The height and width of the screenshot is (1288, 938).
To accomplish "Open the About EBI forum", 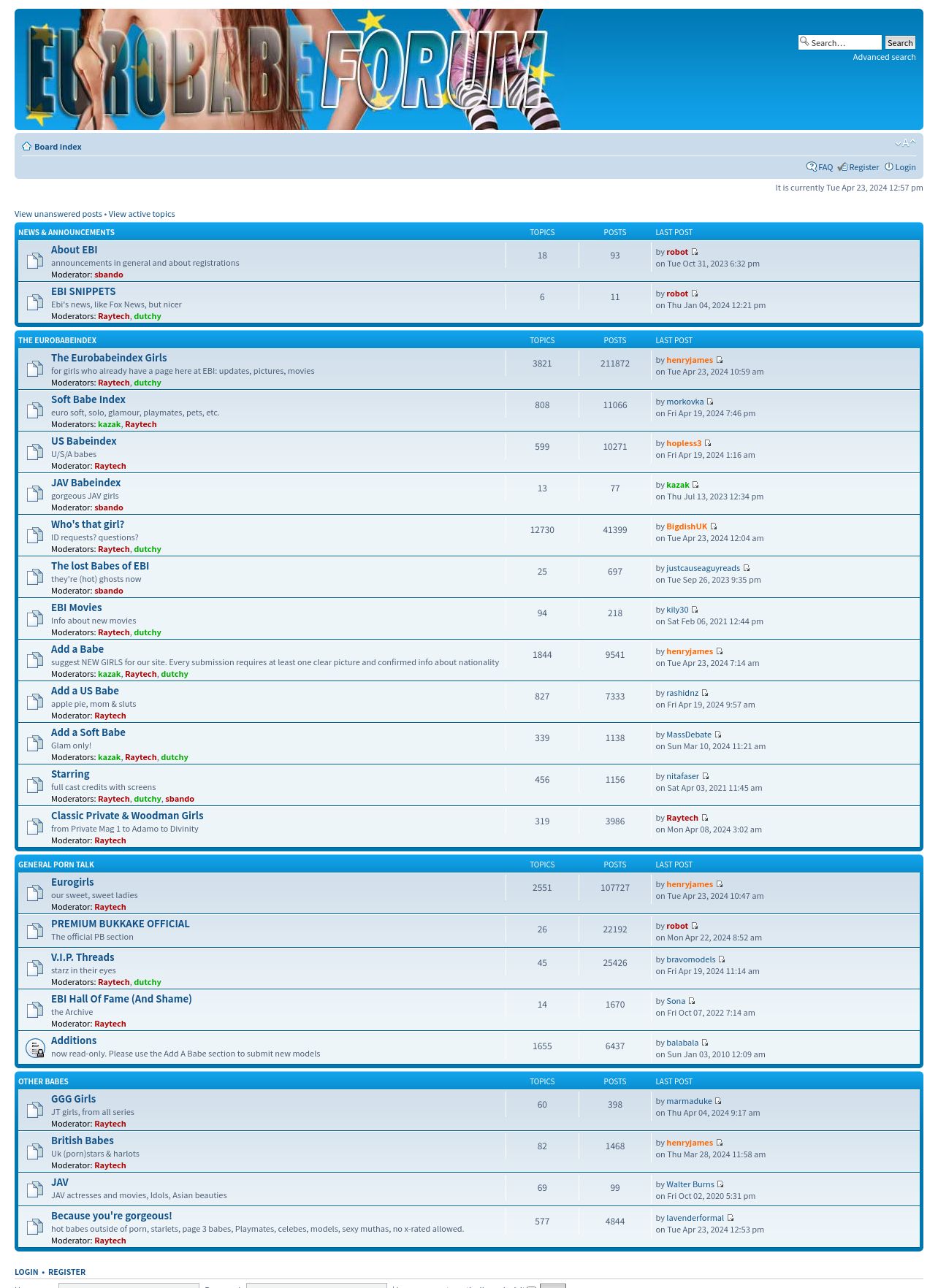I will point(74,250).
